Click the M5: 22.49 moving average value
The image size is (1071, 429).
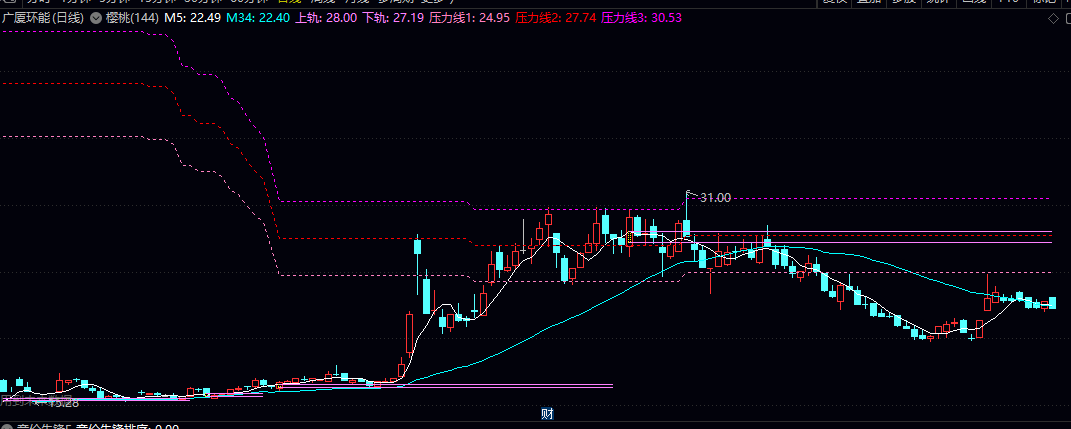(x=193, y=18)
